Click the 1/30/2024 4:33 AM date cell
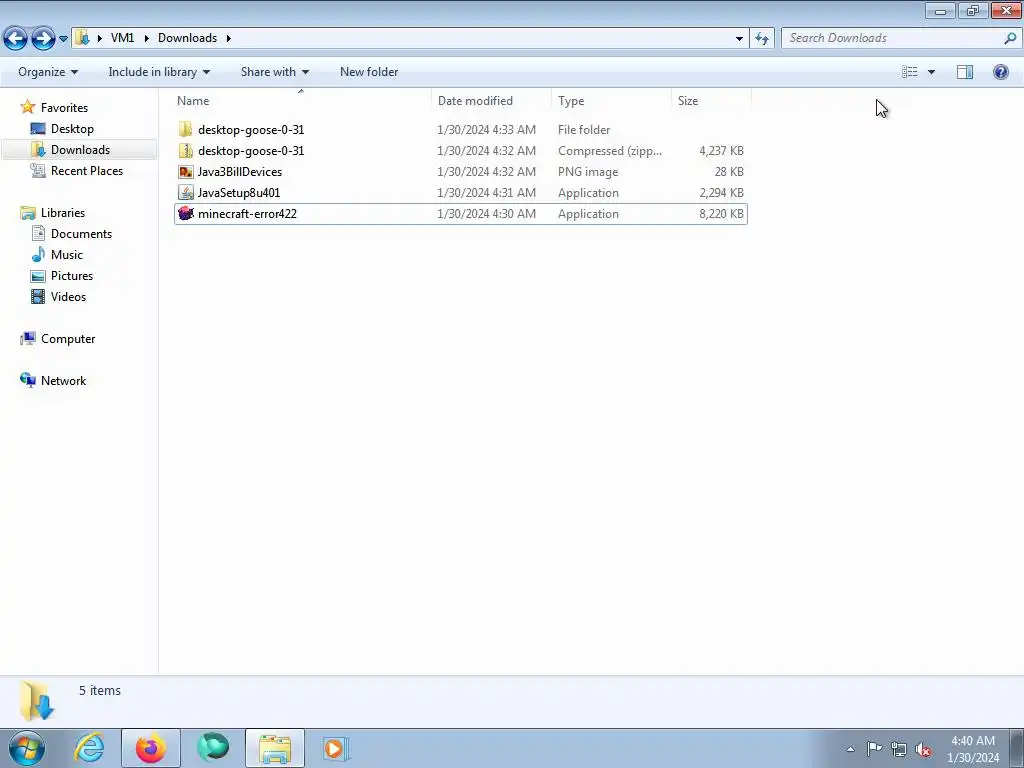 point(487,130)
